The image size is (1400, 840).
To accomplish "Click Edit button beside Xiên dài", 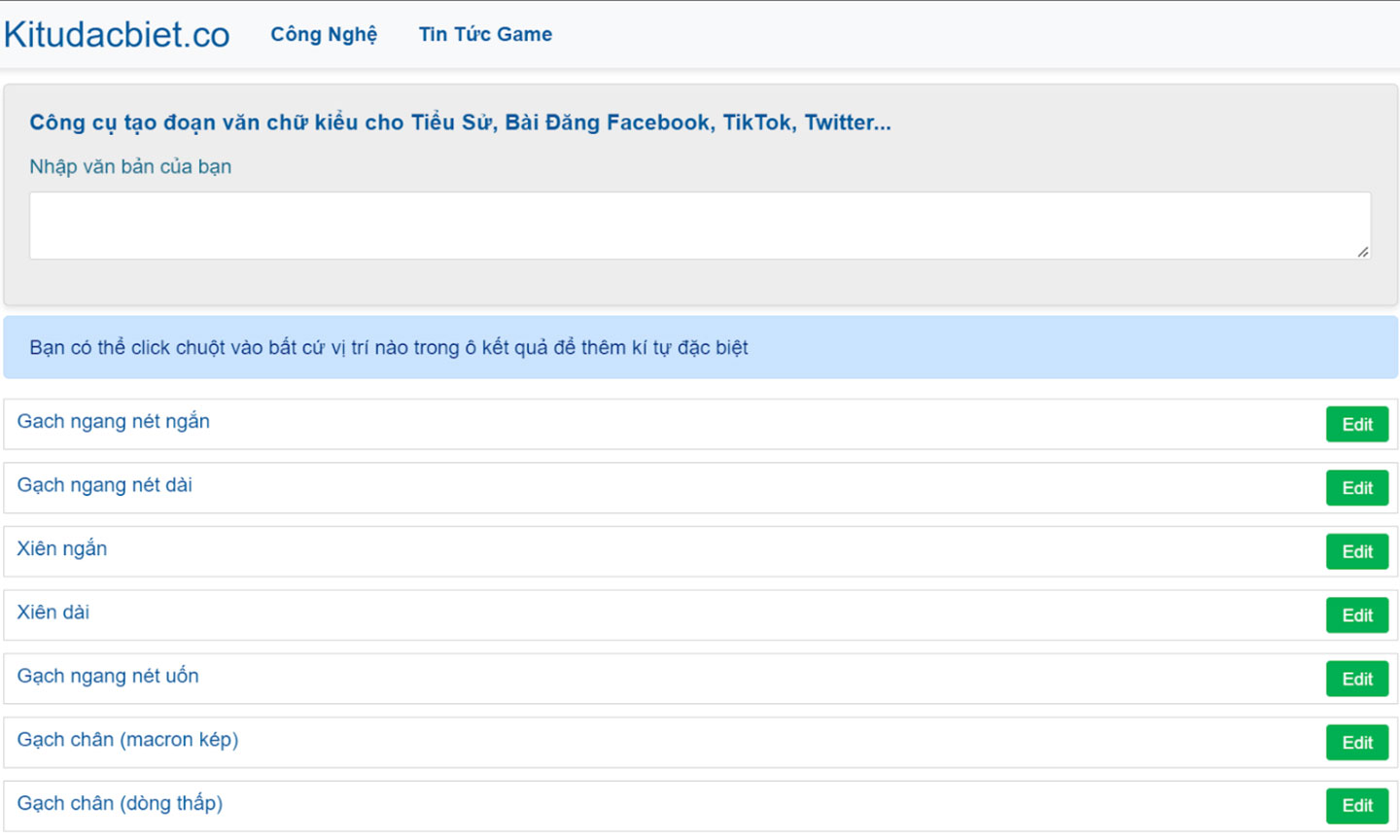I will click(1356, 615).
